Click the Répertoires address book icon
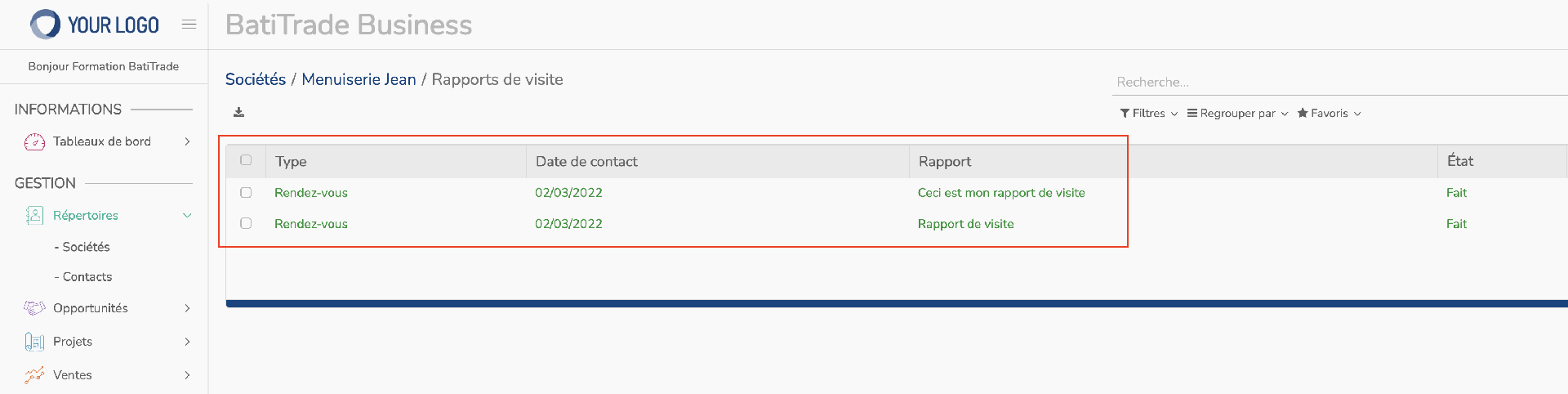Viewport: 1568px width, 394px height. pos(34,216)
